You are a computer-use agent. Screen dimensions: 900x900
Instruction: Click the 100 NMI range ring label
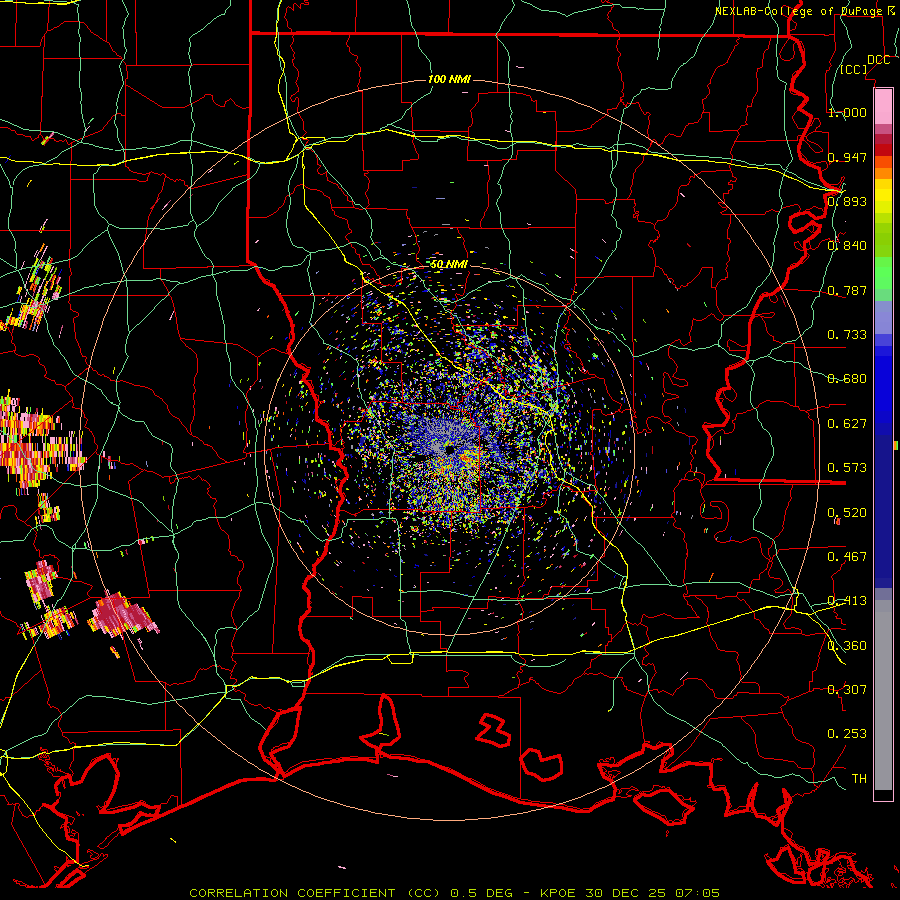(x=449, y=79)
